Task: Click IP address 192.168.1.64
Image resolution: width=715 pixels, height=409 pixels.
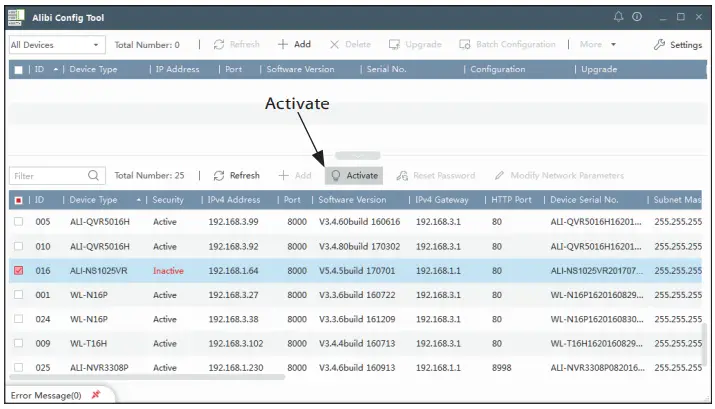Action: pos(233,271)
